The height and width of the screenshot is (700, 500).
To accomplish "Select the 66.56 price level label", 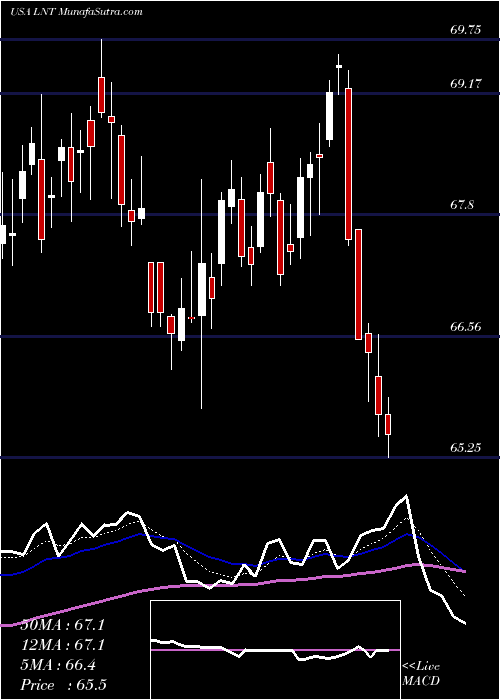I will point(466,326).
